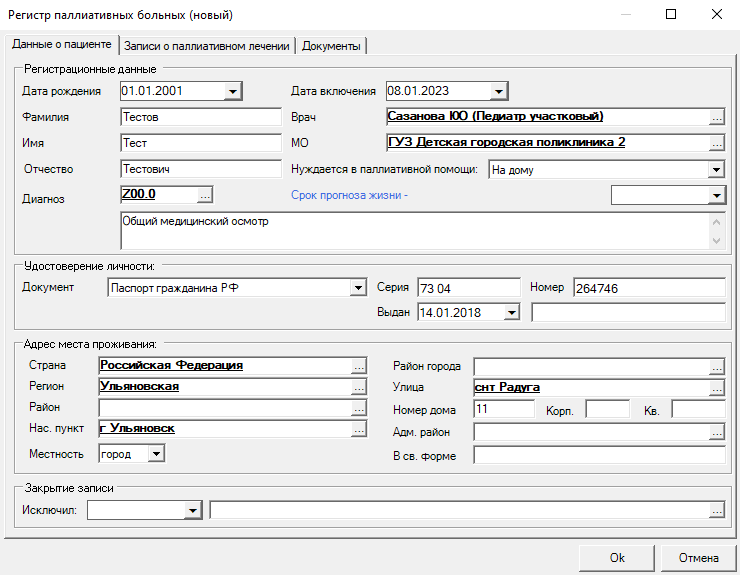Expand the Дата включения date dropdown
The height and width of the screenshot is (575, 740).
click(498, 91)
